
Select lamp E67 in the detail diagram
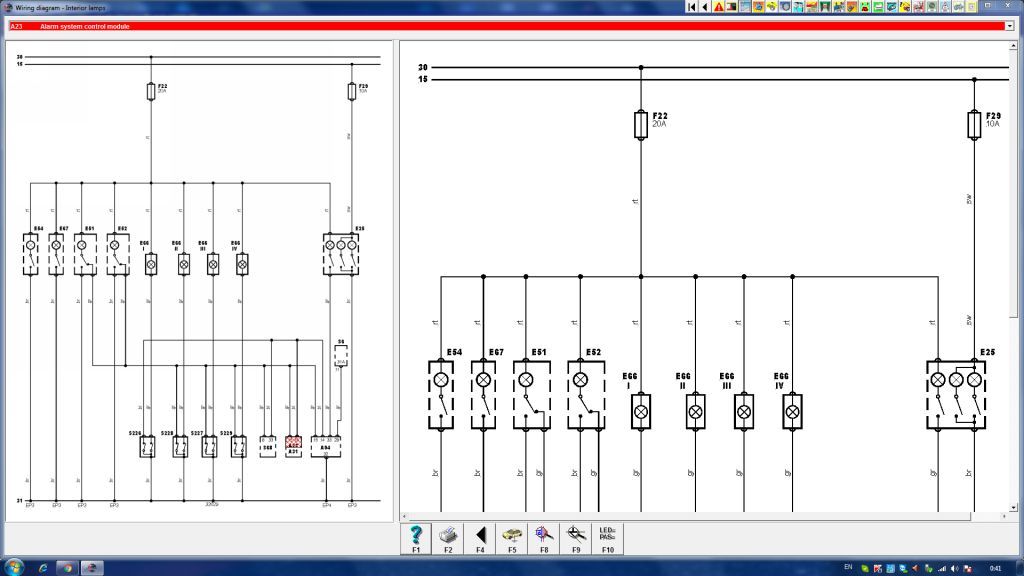coord(483,394)
